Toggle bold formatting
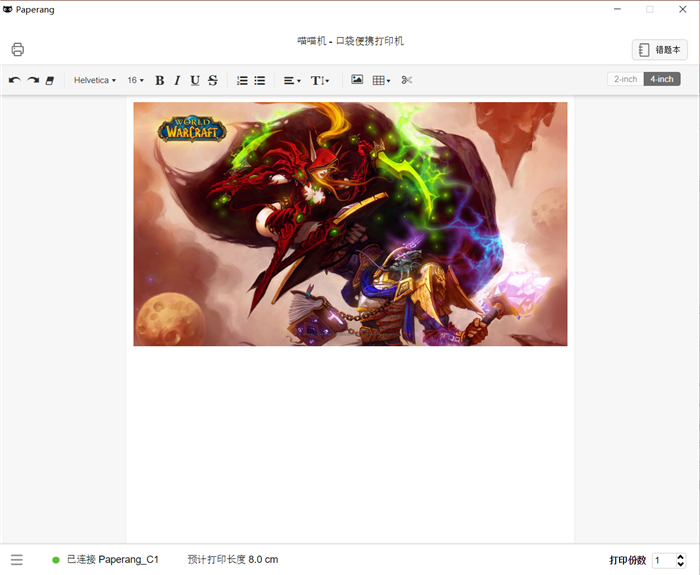This screenshot has width=700, height=575. pyautogui.click(x=159, y=80)
